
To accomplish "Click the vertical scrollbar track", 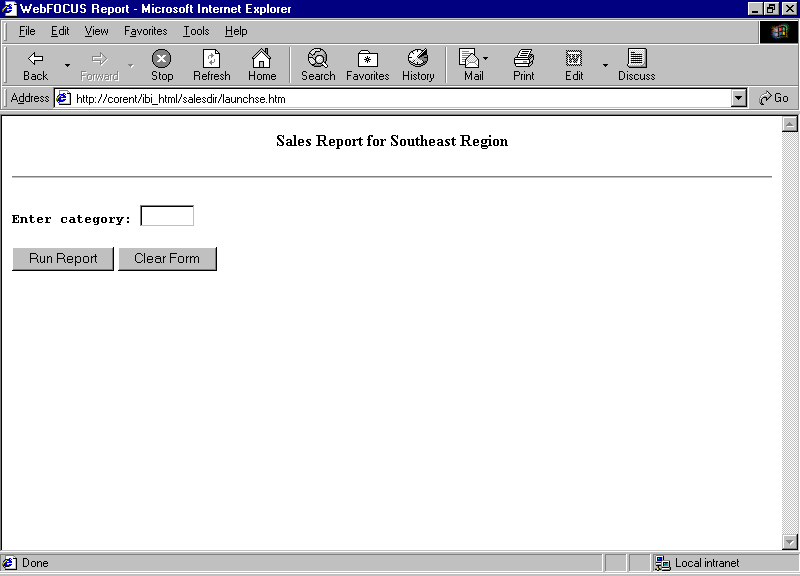I will click(x=789, y=333).
